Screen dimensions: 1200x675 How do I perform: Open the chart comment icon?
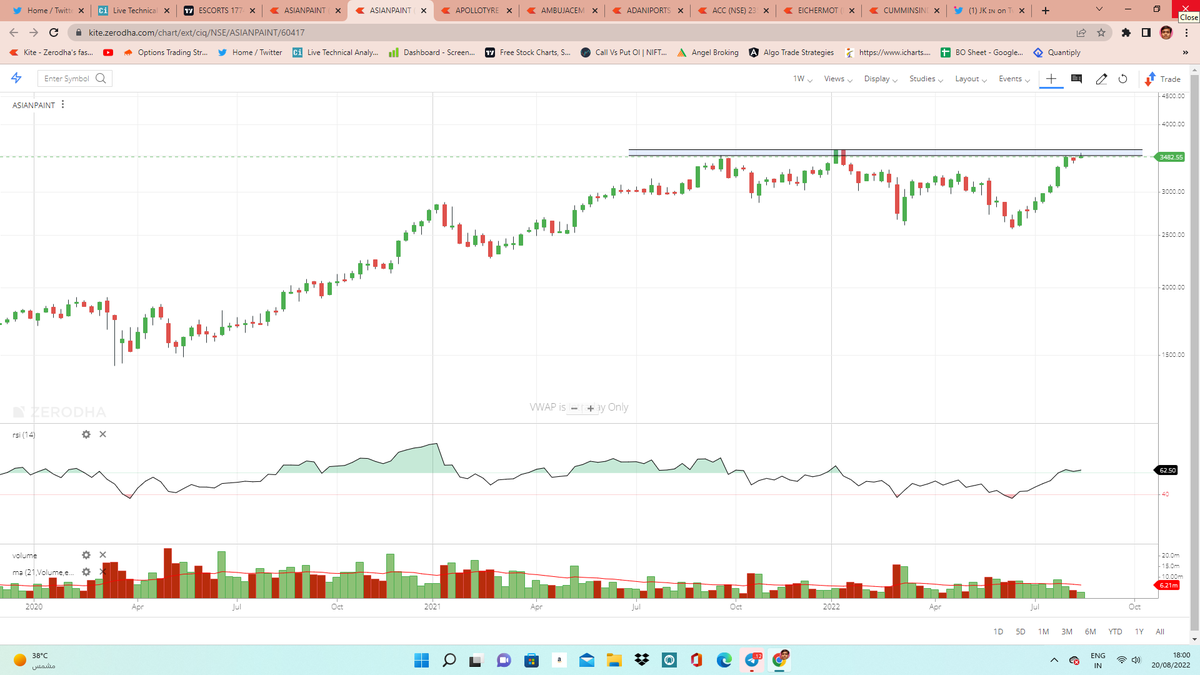click(1076, 79)
